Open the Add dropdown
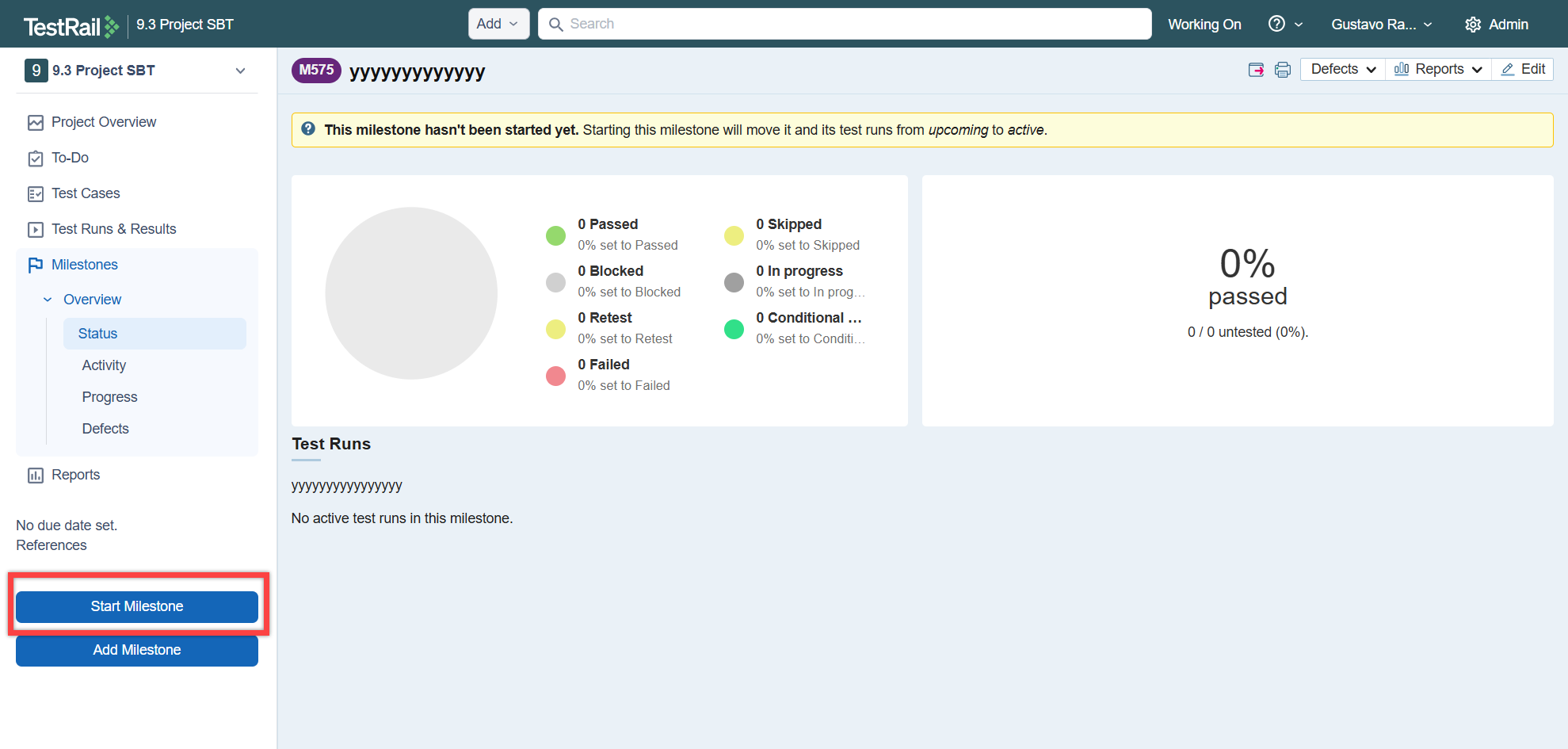The width and height of the screenshot is (1568, 749). tap(497, 24)
